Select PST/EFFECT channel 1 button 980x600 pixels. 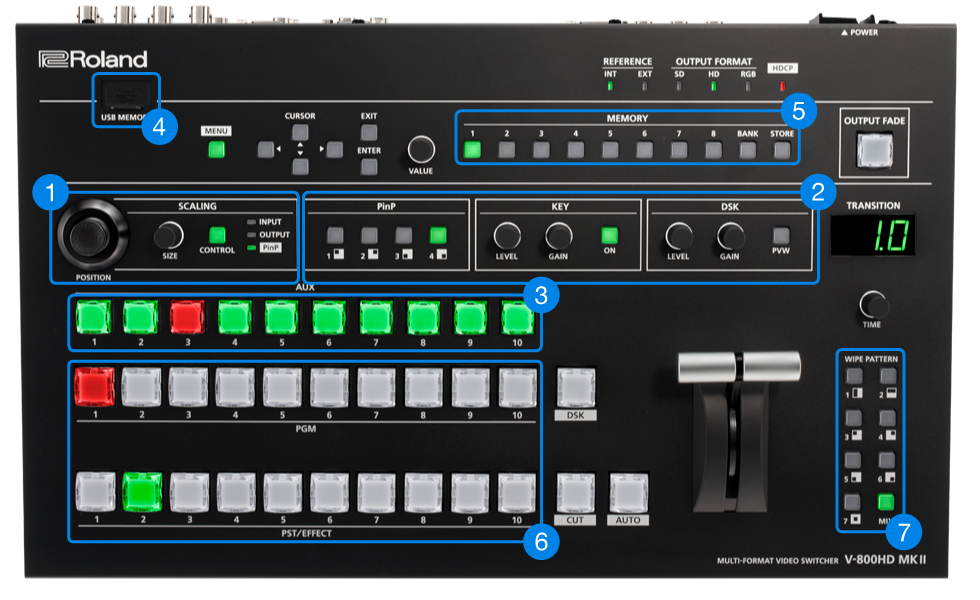pos(96,492)
